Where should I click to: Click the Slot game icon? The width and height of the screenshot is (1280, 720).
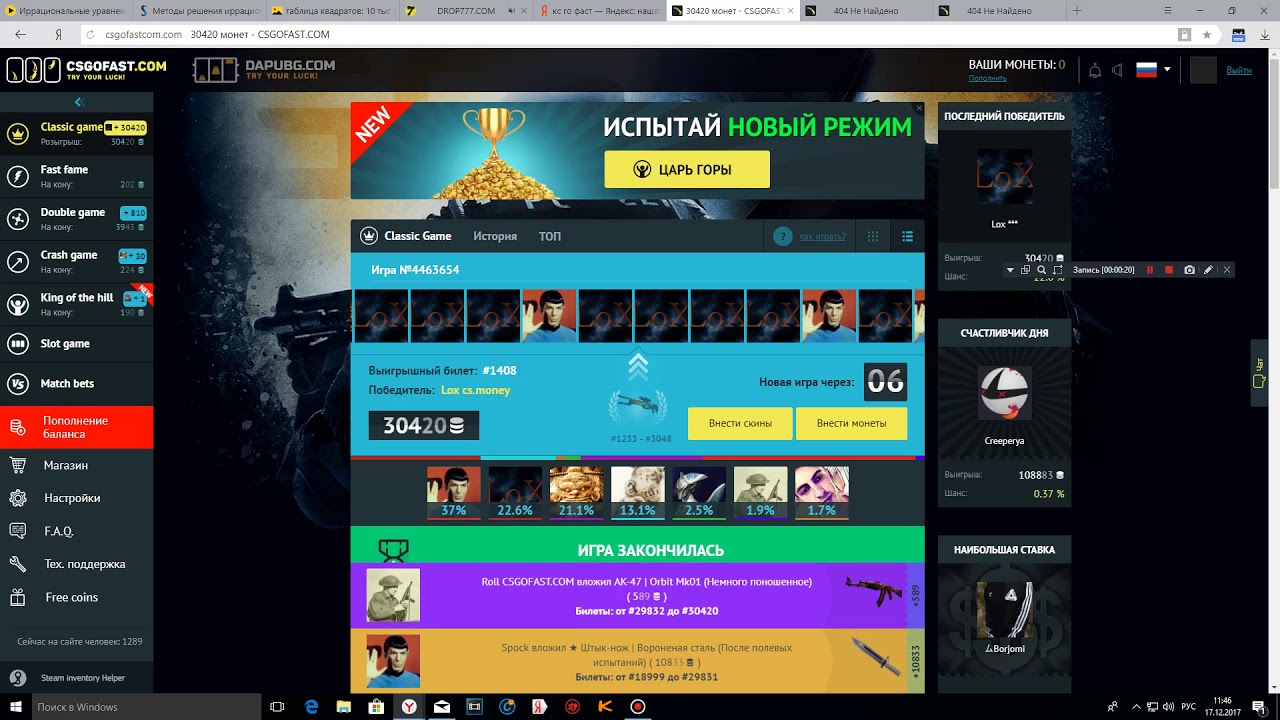click(17, 344)
